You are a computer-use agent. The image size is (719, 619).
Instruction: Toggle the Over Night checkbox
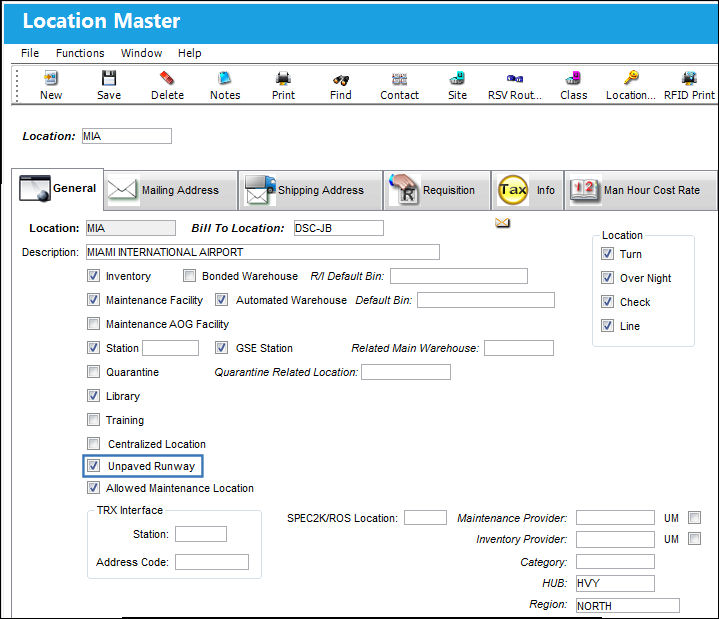[x=607, y=277]
